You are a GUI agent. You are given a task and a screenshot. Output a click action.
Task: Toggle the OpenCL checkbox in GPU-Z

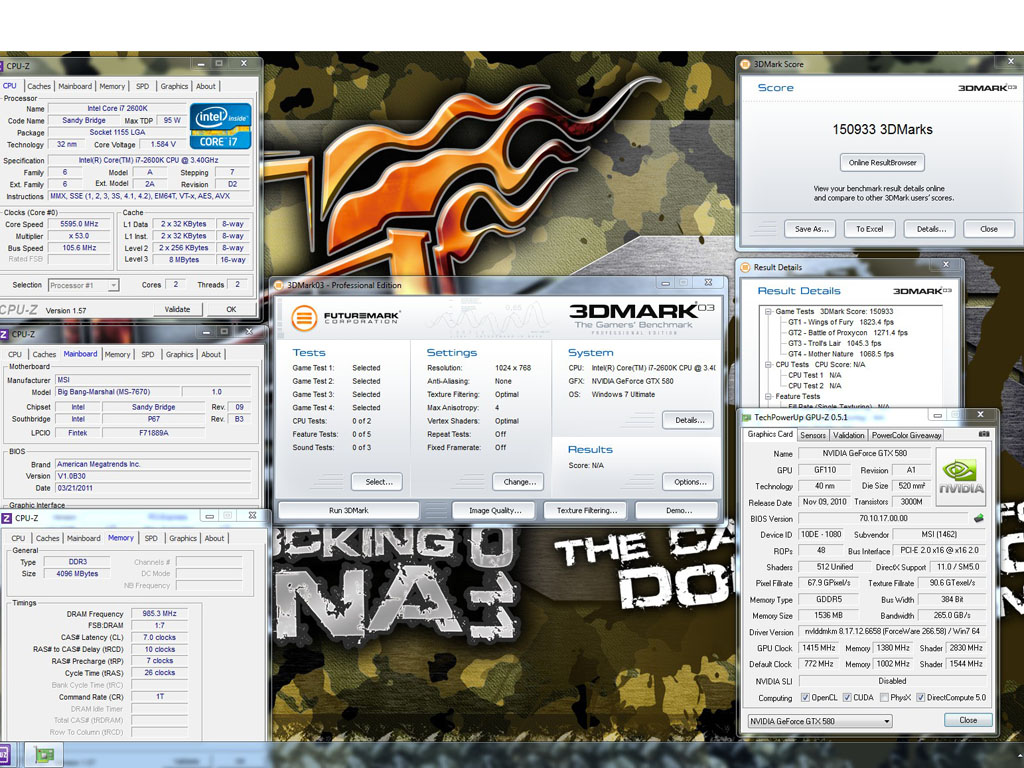805,697
